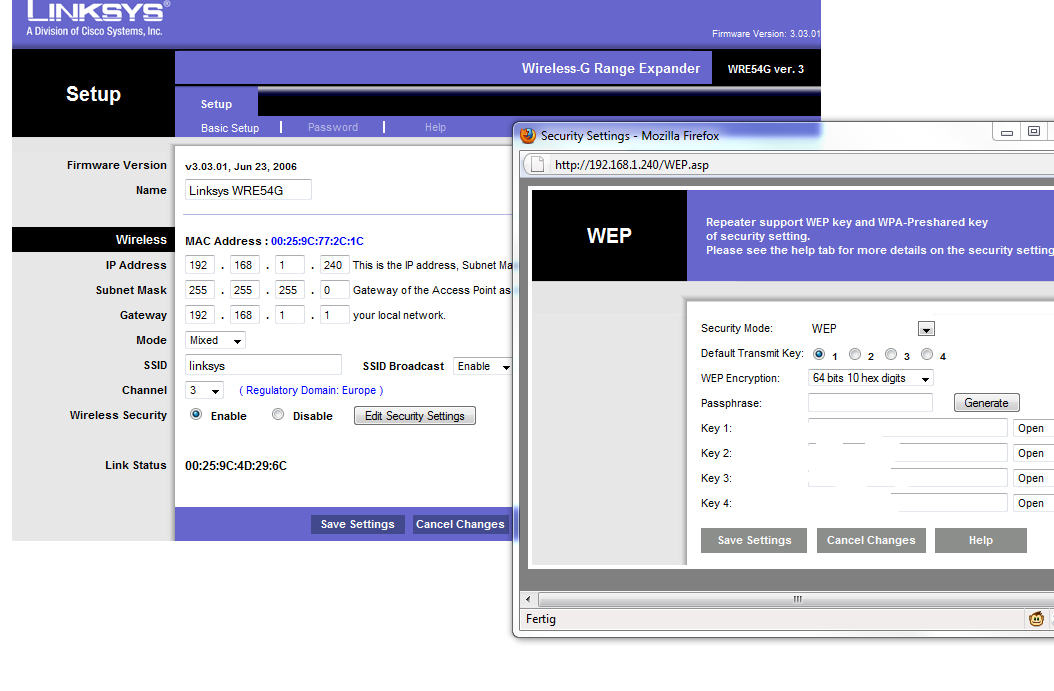Viewport: 1054px width, 691px height.
Task: Click IP Address last octet field 240
Action: tap(335, 266)
